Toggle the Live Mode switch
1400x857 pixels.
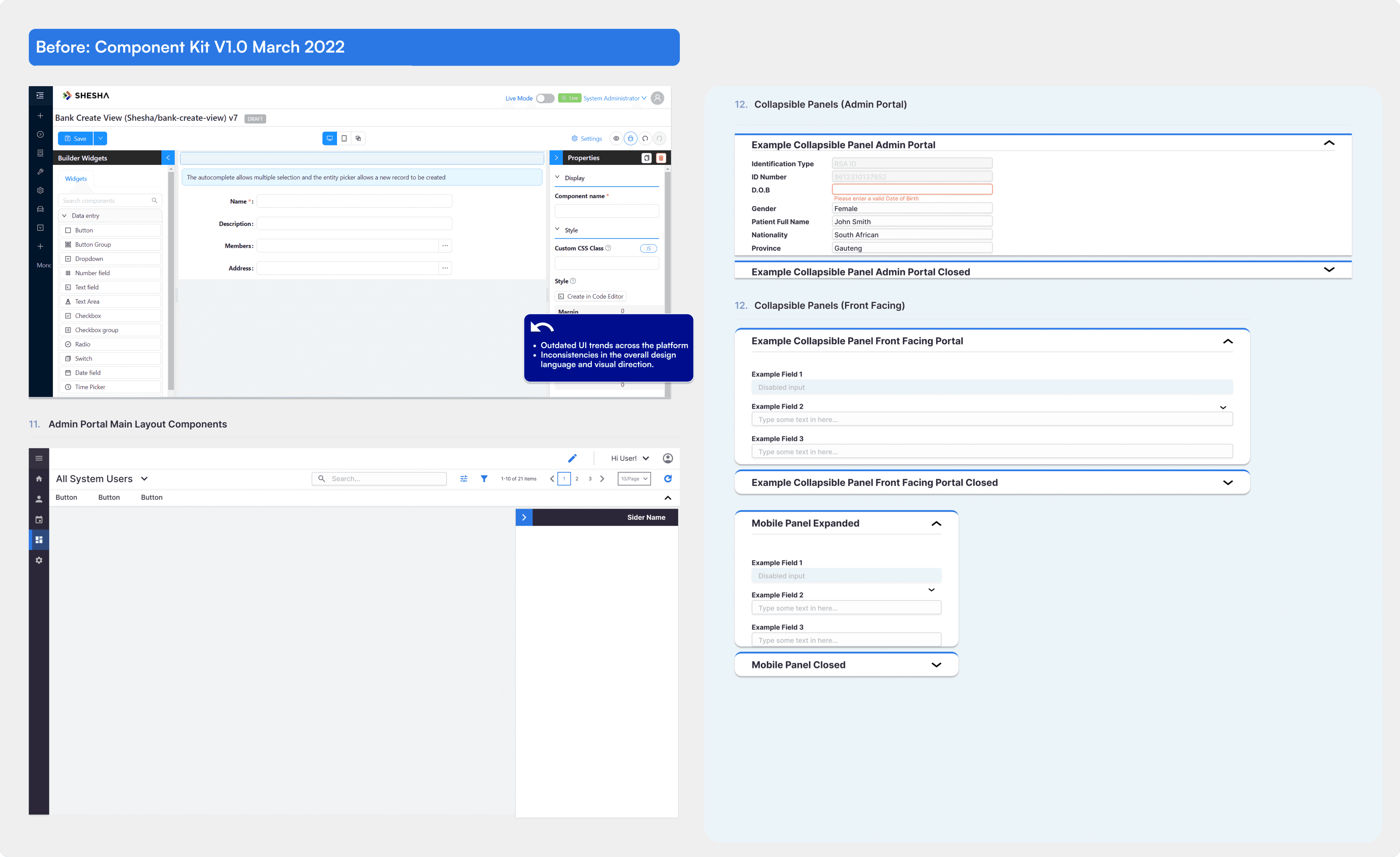[x=545, y=98]
